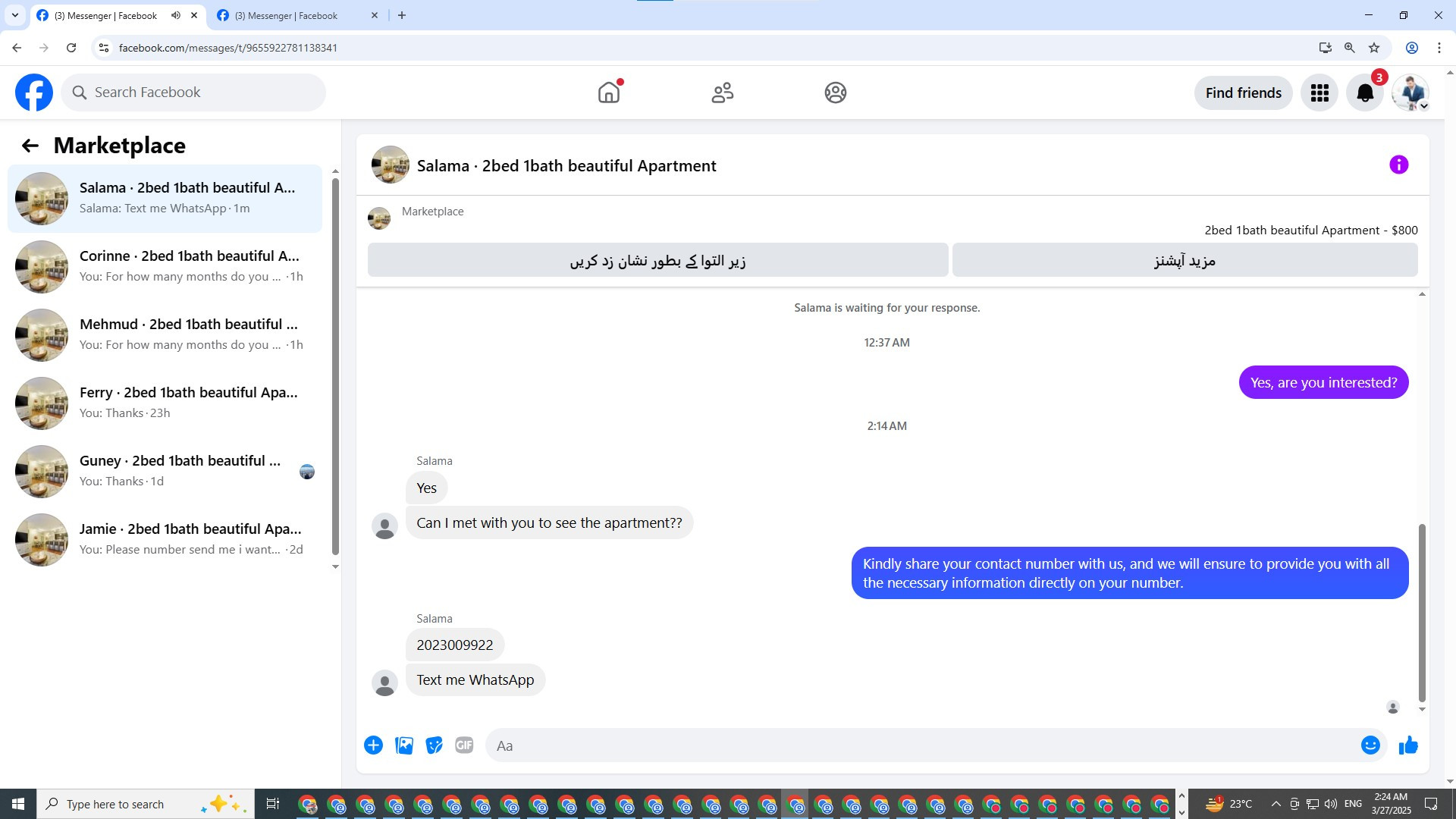This screenshot has height=819, width=1456.
Task: Open the Groups icon in top navigation
Action: point(835,93)
